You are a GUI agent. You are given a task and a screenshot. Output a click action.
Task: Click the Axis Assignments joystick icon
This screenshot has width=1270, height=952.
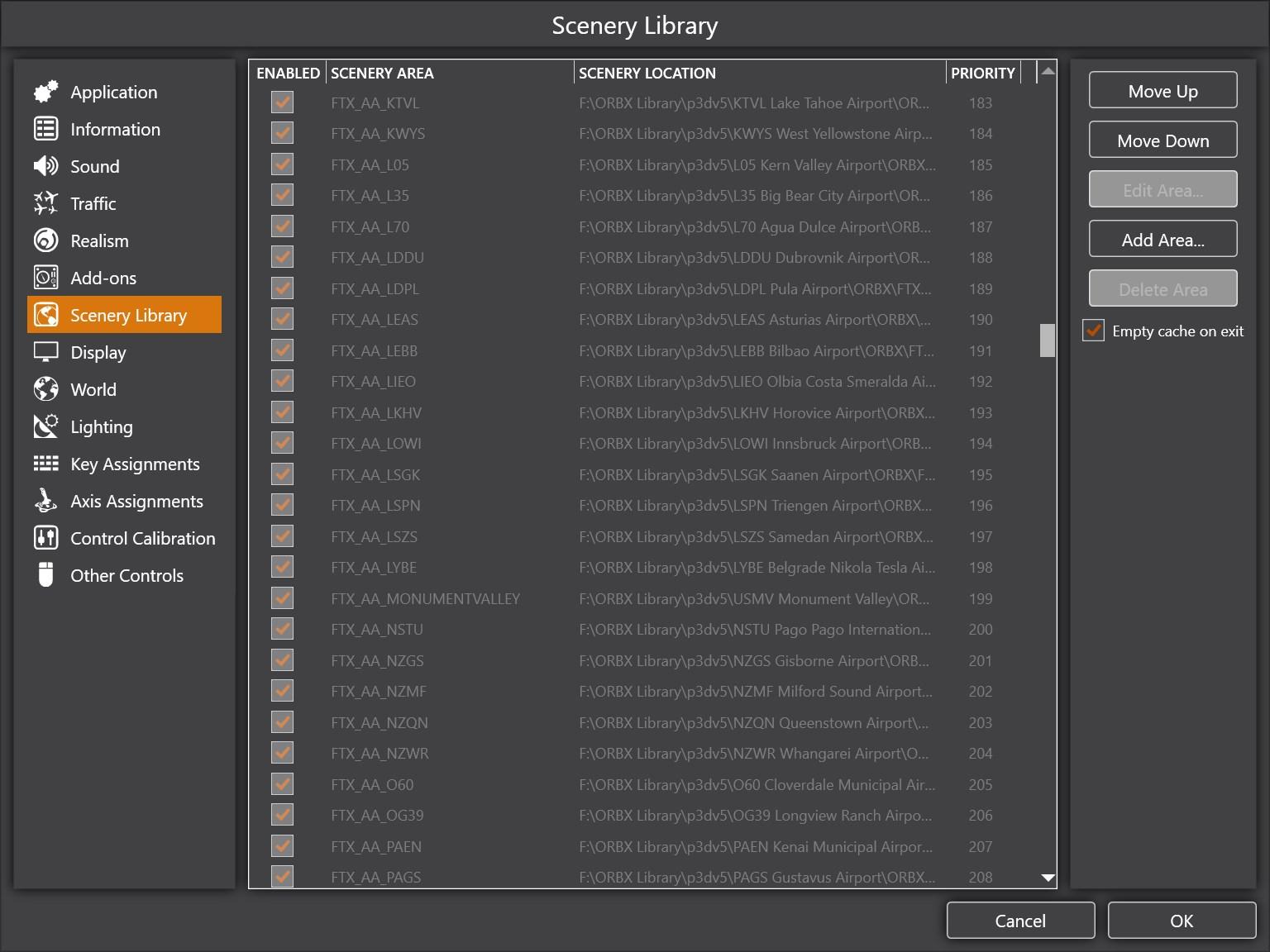tap(45, 501)
